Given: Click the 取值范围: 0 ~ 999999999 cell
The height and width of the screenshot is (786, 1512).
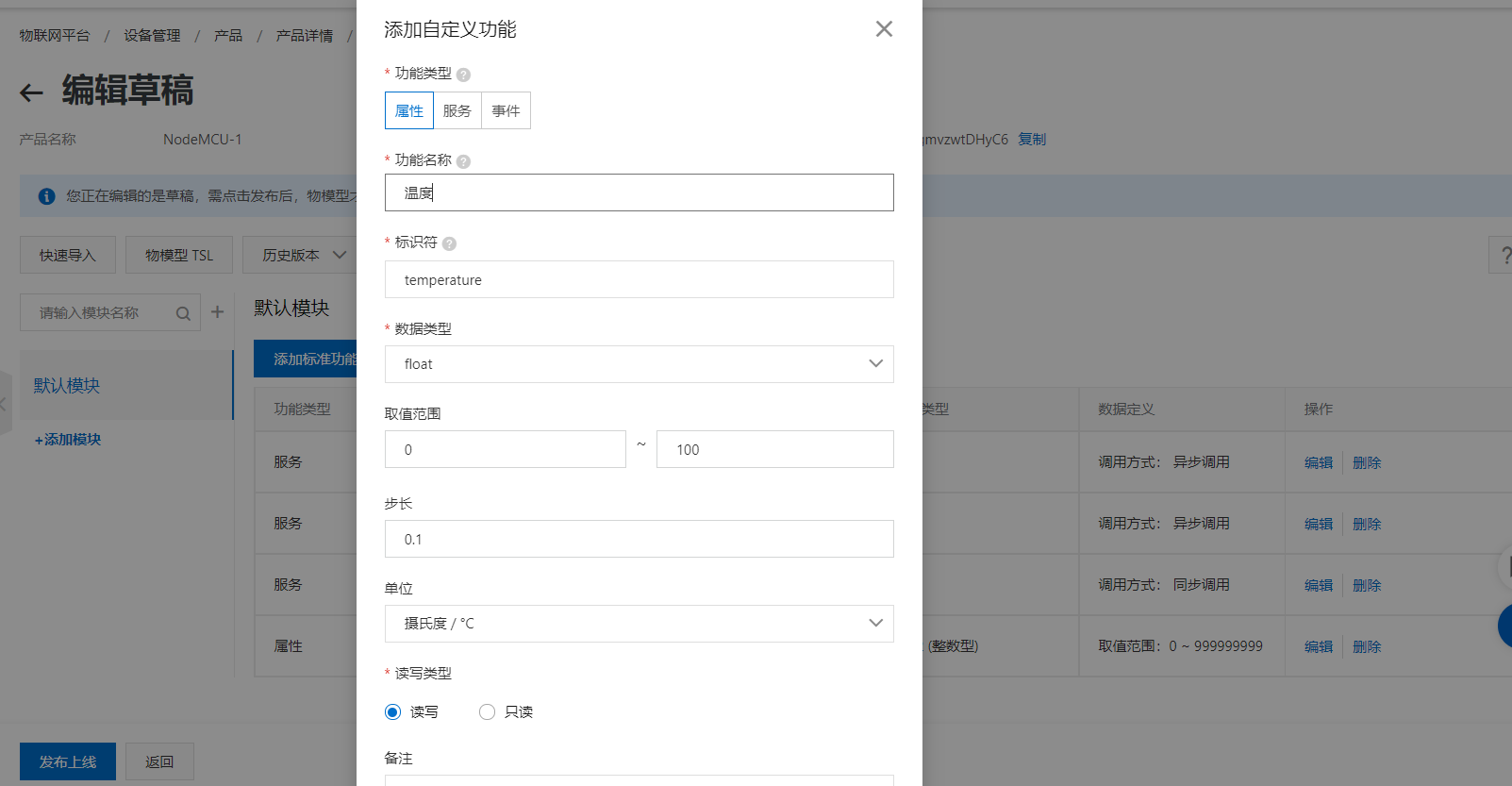Looking at the screenshot, I should click(1180, 646).
